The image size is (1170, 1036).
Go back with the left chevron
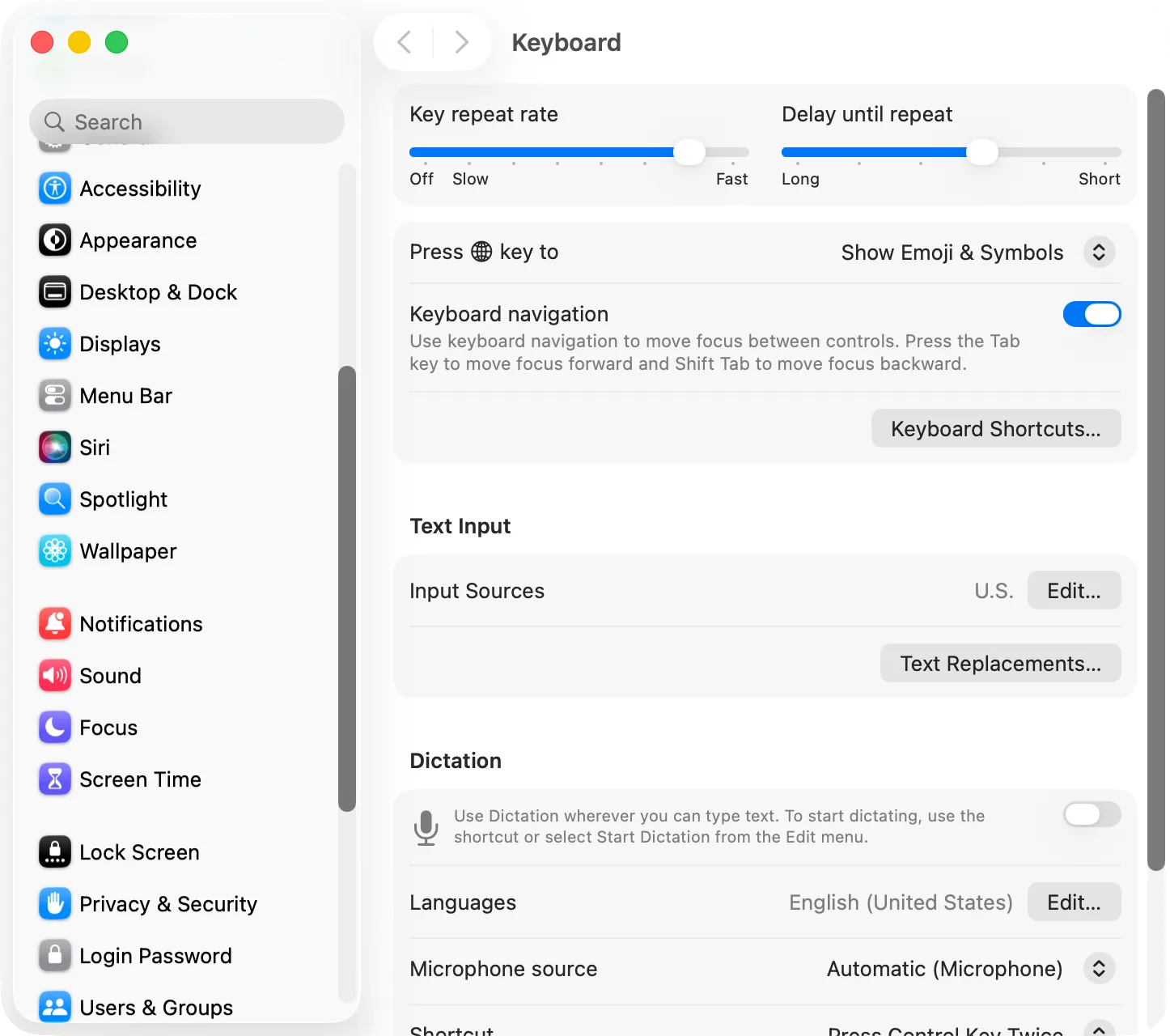tap(405, 42)
